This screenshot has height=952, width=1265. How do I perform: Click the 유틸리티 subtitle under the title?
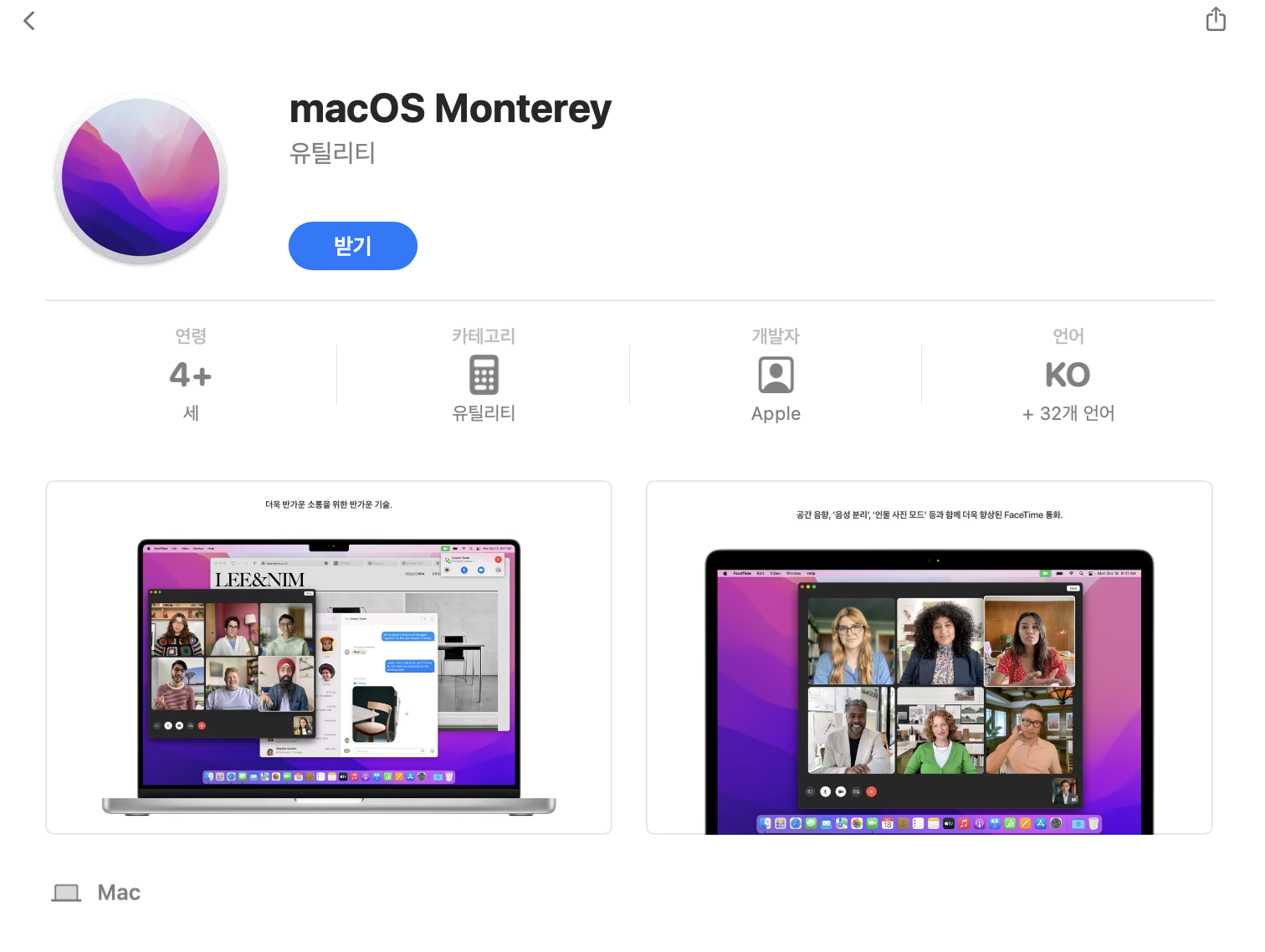332,153
